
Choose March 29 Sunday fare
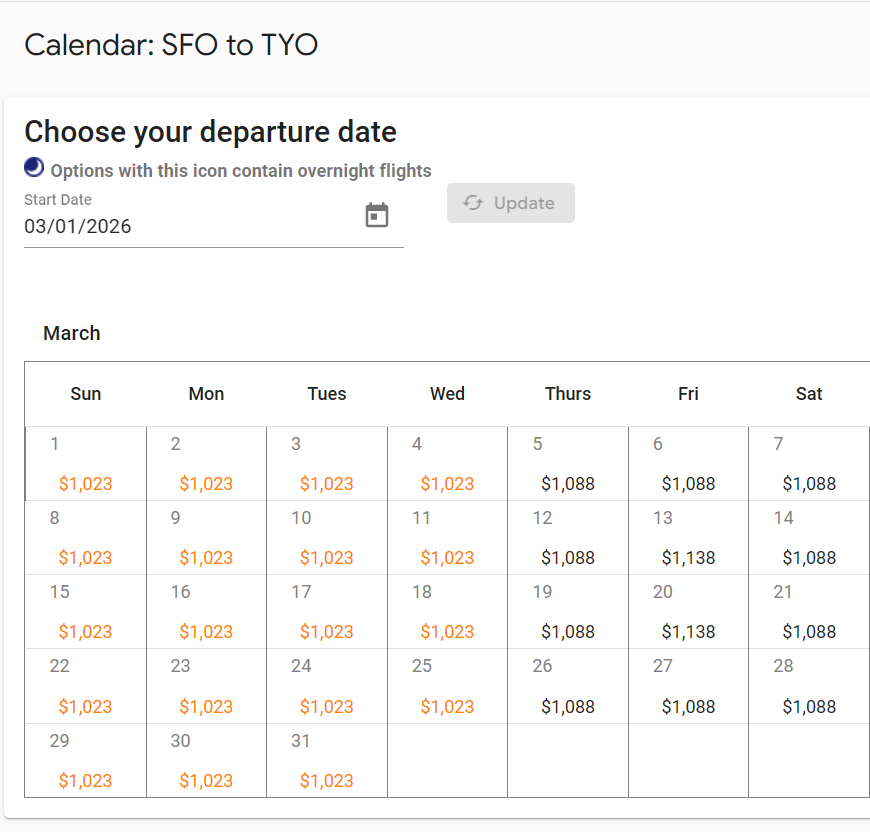click(85, 780)
